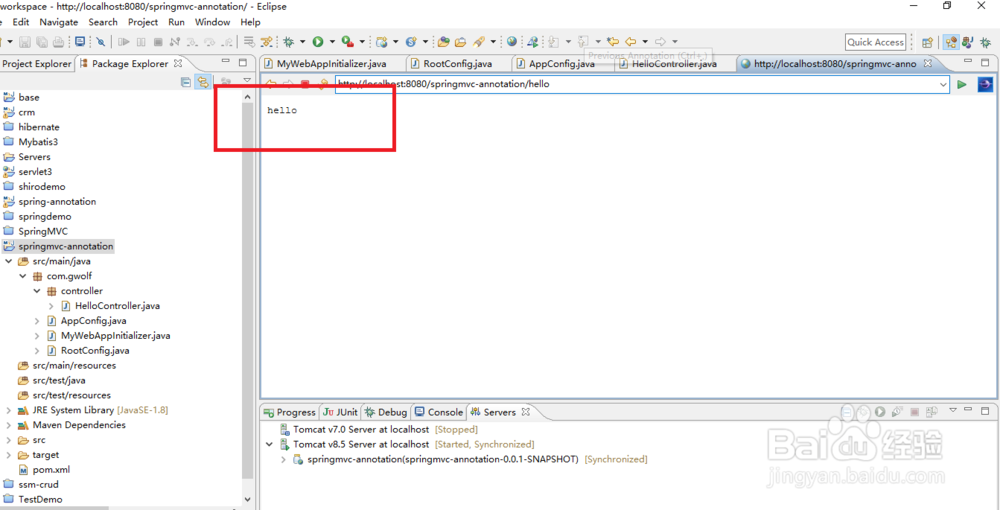Switch to AppConfig.java editor tab
1000x510 pixels.
[561, 64]
